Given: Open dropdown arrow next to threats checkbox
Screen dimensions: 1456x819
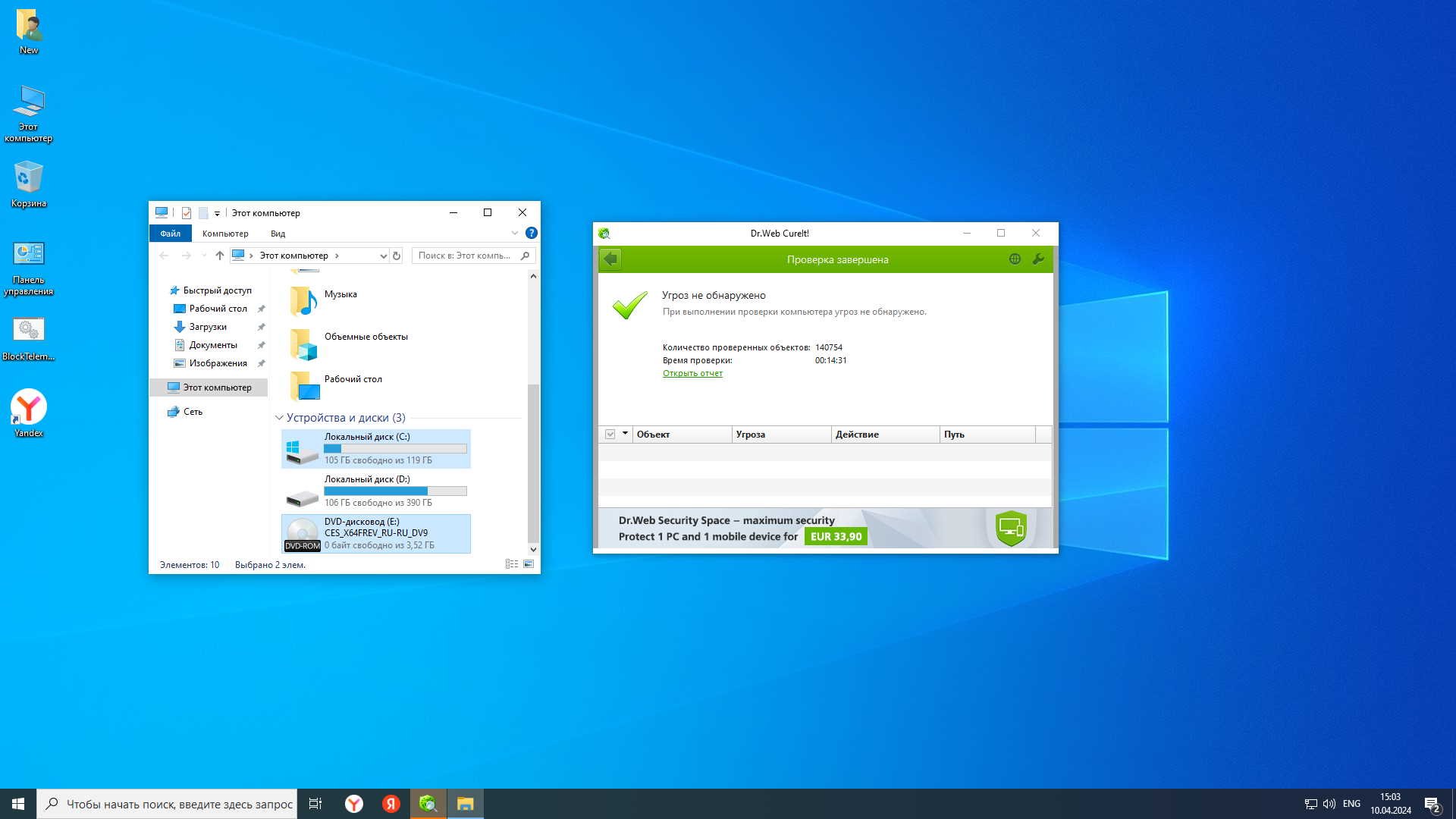Looking at the screenshot, I should [x=625, y=434].
